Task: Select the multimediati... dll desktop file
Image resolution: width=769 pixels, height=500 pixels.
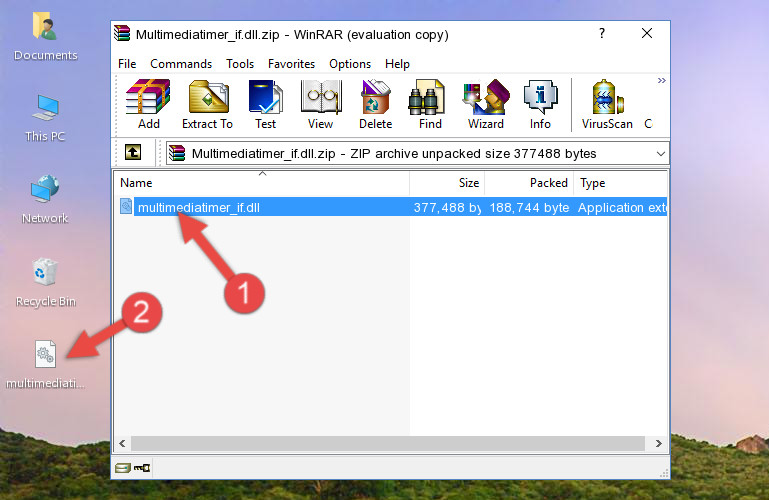Action: click(x=45, y=365)
